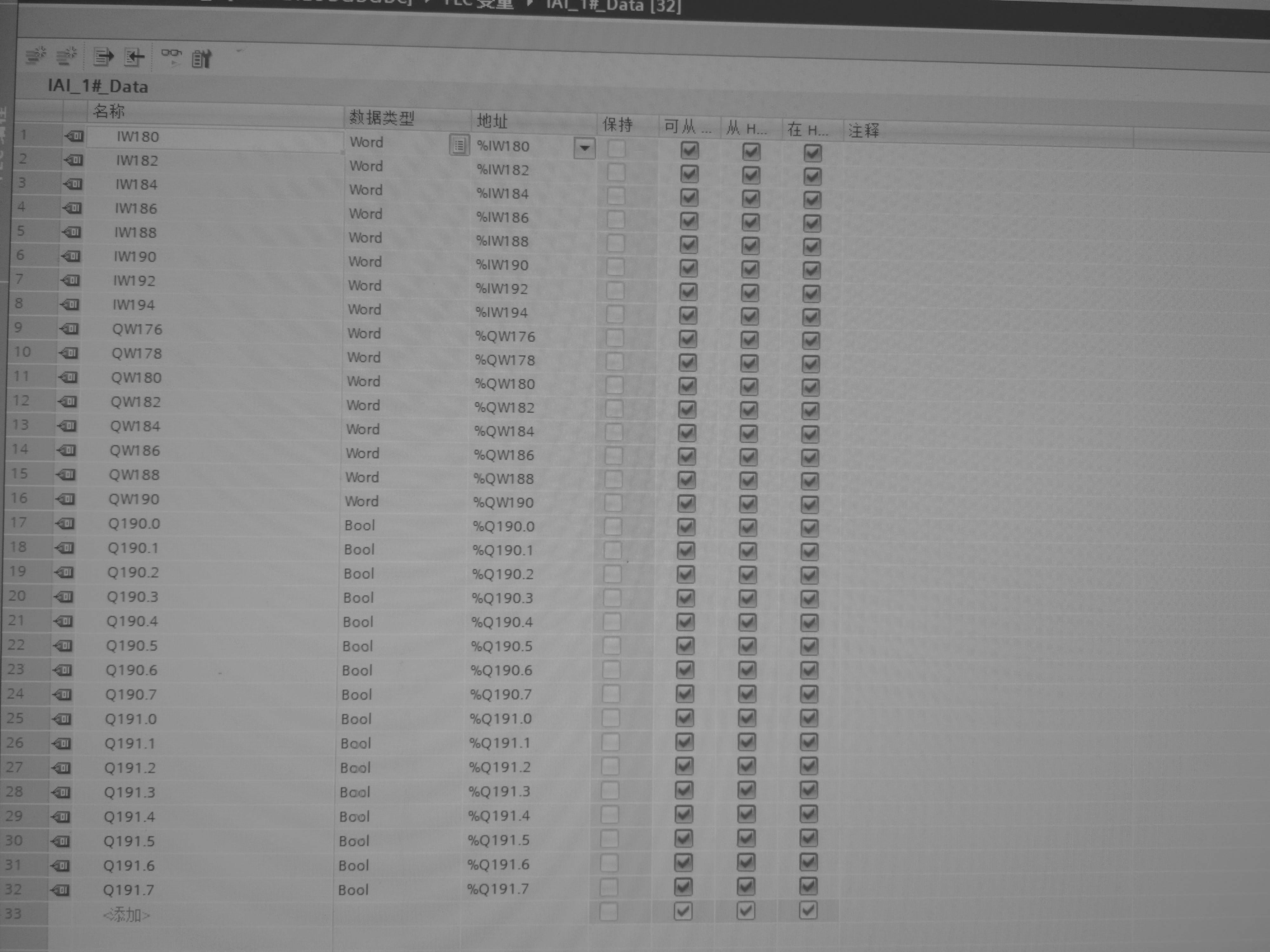Click the 注释 column header
Image resolution: width=1270 pixels, height=952 pixels.
[x=863, y=131]
